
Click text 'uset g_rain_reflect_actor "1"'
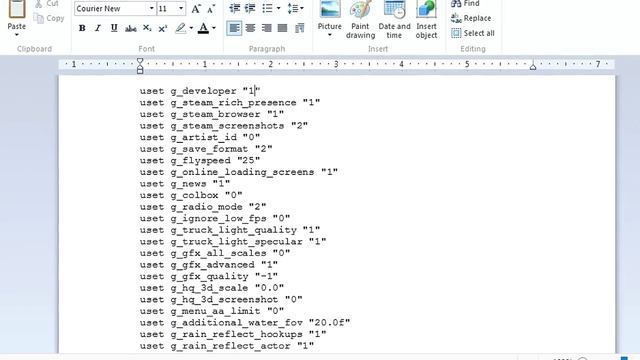[227, 346]
